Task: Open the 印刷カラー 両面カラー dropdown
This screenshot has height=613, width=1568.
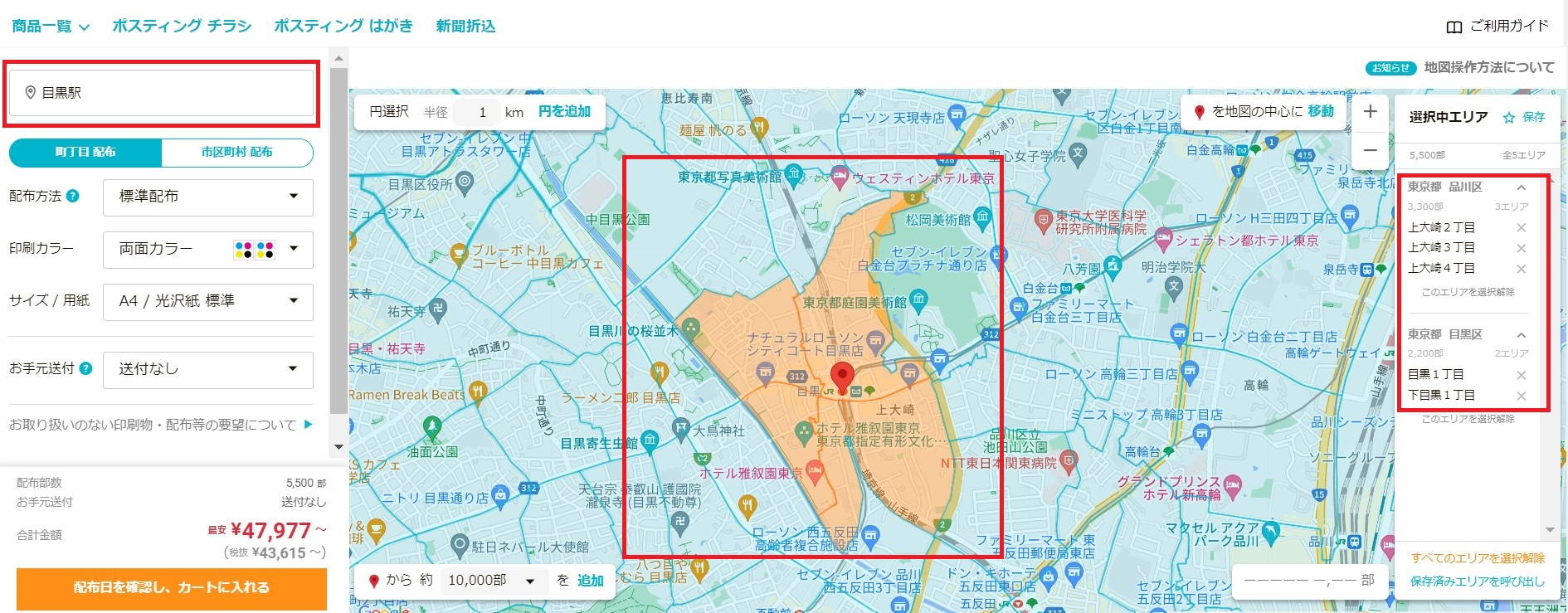Action: 208,250
